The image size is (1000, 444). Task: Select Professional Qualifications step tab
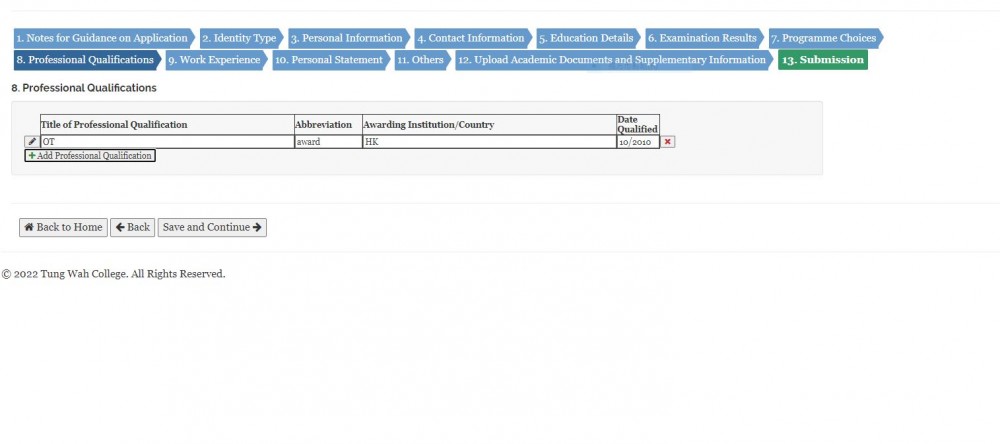[x=84, y=60]
